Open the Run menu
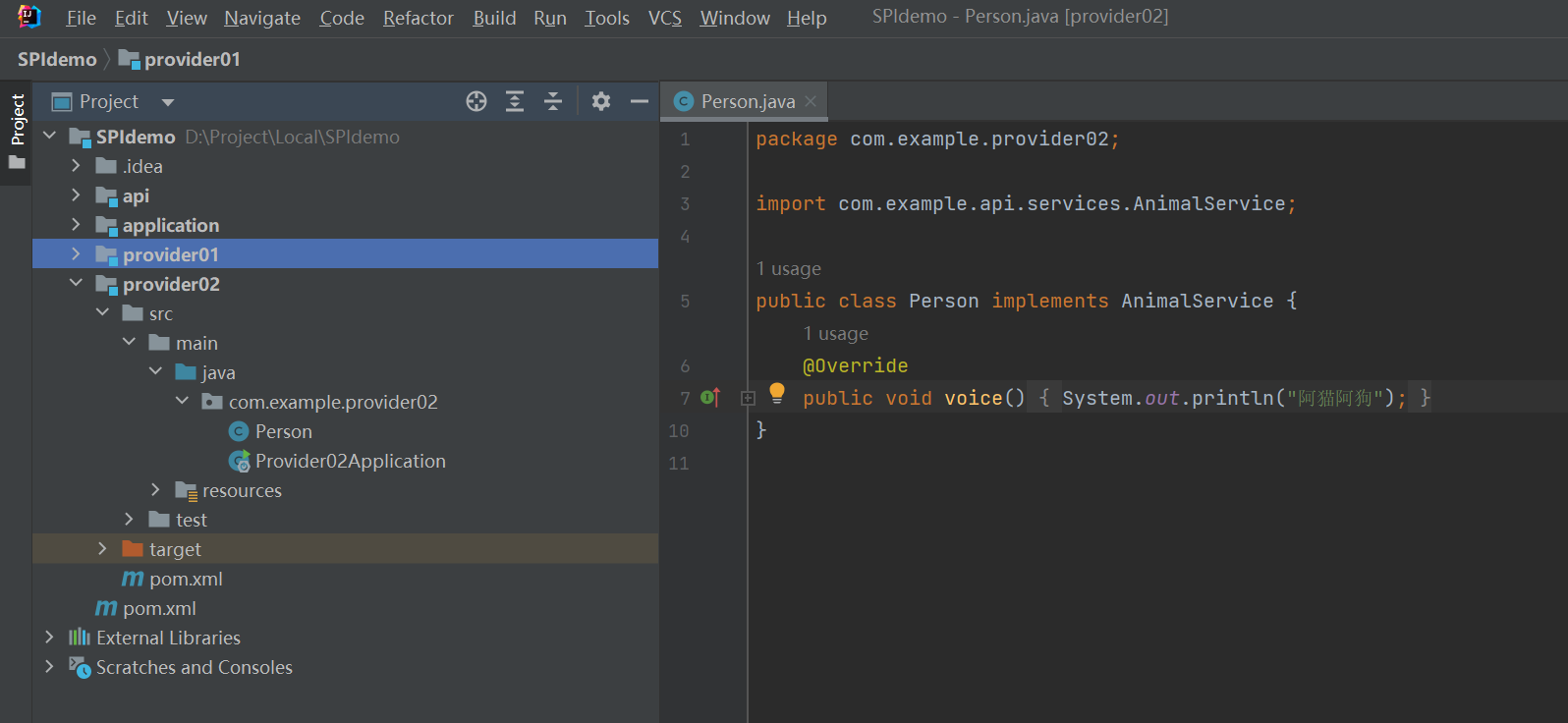 [x=550, y=18]
